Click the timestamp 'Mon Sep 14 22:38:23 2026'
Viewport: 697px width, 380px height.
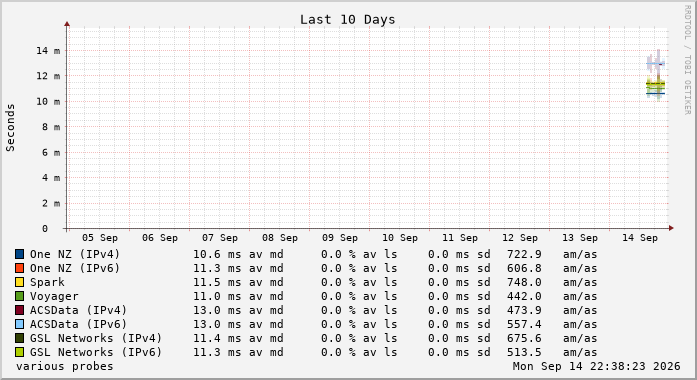[597, 366]
